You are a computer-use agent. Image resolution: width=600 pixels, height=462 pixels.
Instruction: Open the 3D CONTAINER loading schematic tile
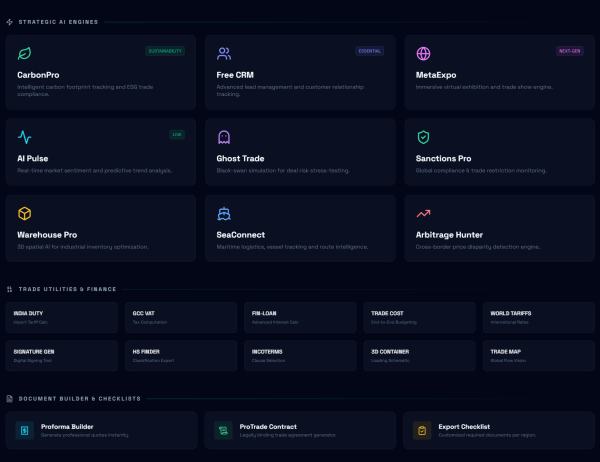click(x=419, y=356)
